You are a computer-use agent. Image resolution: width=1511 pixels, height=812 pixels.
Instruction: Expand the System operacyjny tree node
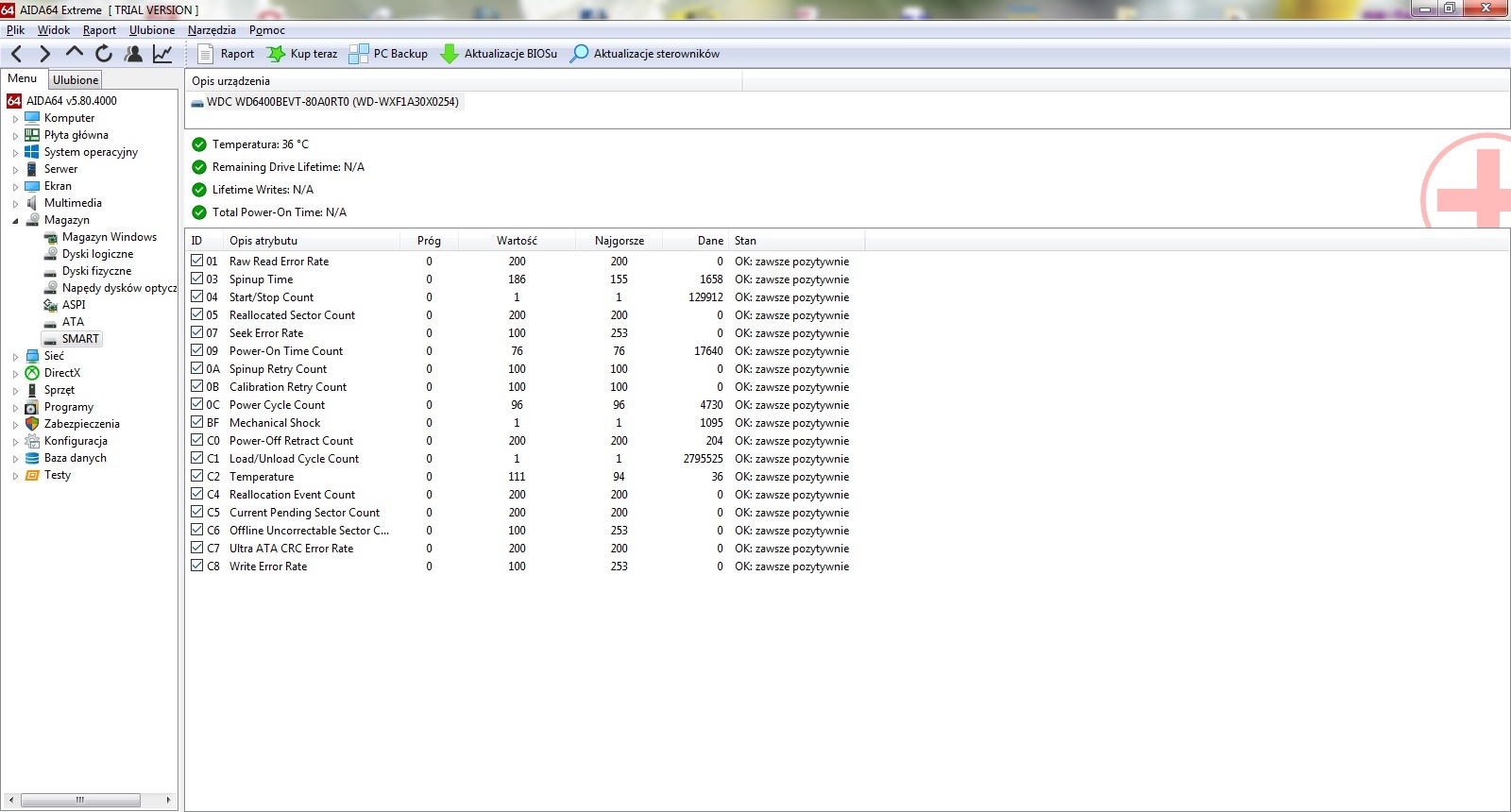coord(15,153)
